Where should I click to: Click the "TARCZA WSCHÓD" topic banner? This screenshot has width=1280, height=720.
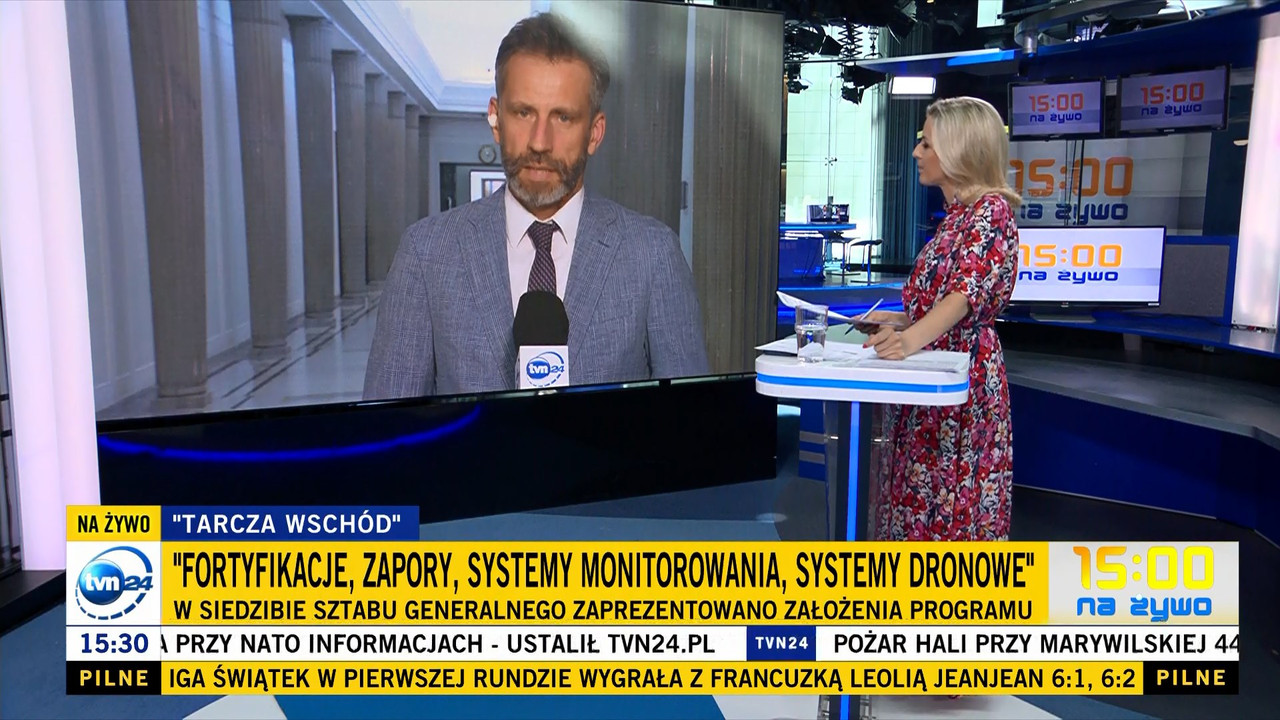289,523
